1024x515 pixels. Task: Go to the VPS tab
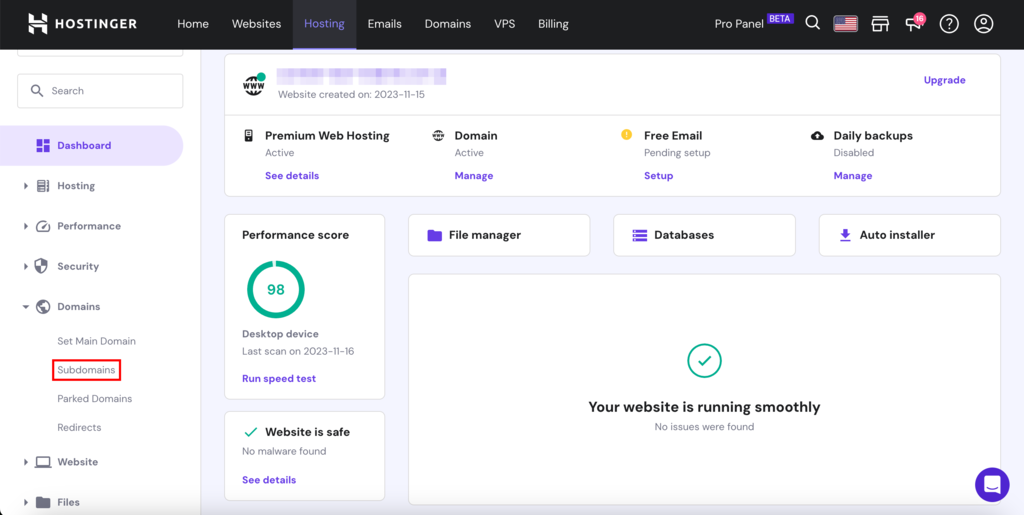pos(505,24)
